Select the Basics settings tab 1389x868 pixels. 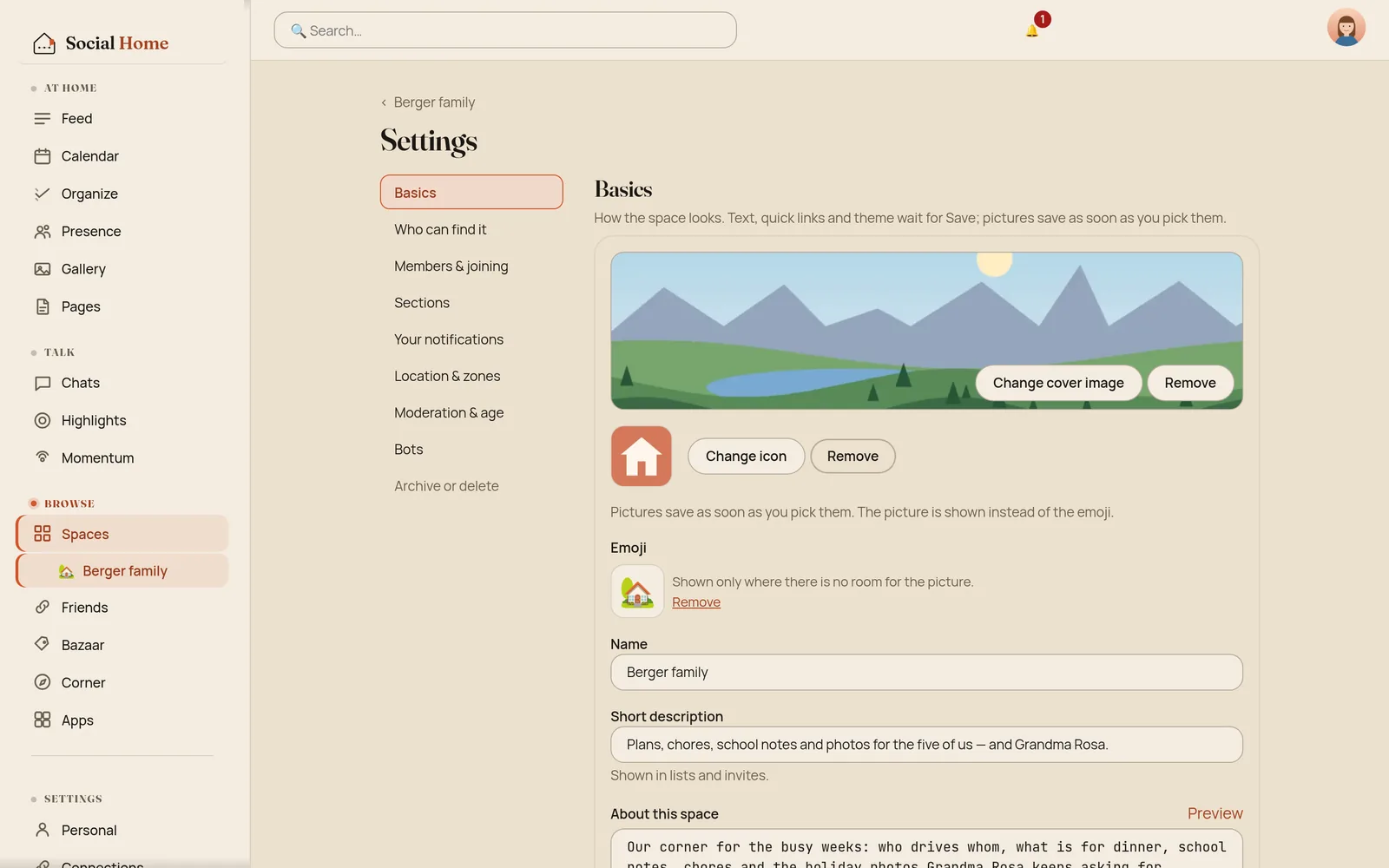471,192
